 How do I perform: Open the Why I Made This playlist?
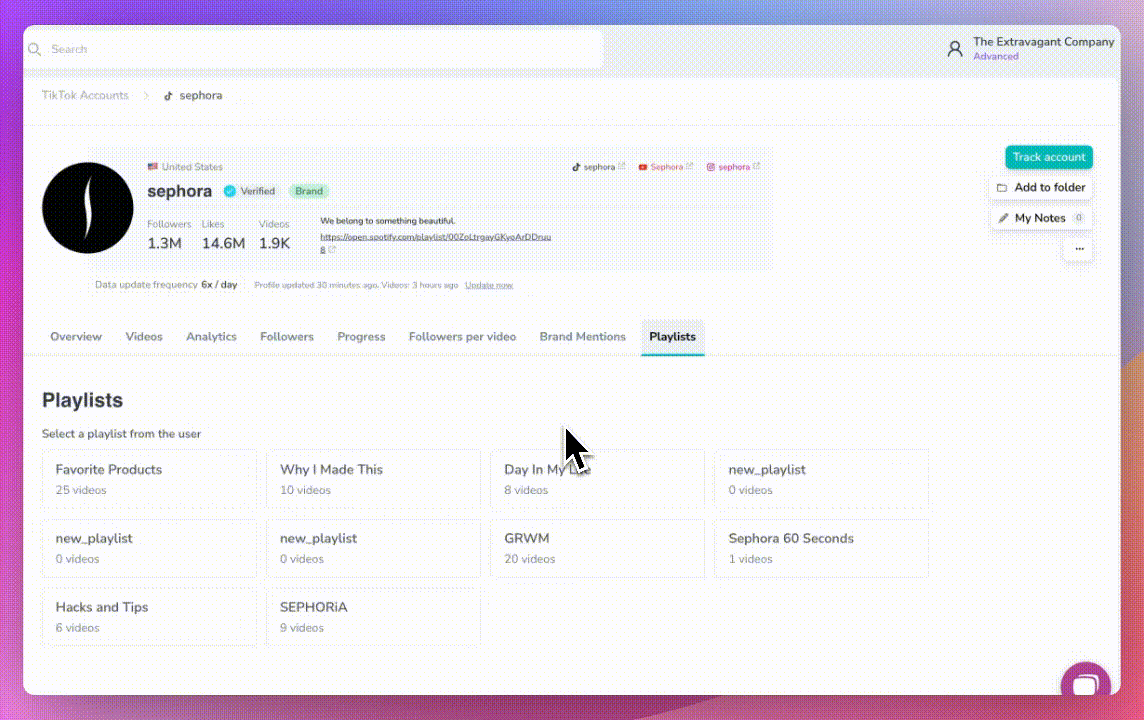(x=374, y=479)
